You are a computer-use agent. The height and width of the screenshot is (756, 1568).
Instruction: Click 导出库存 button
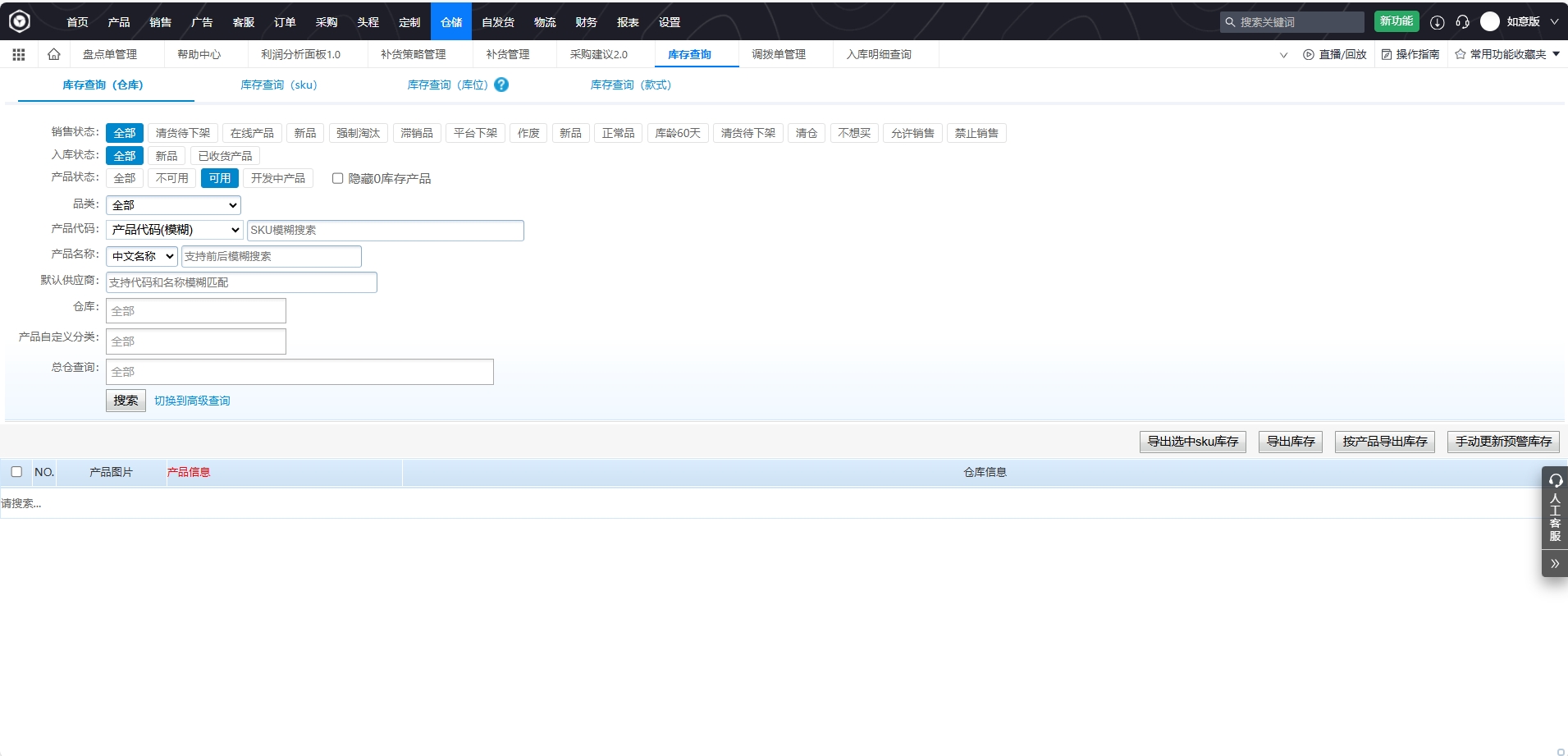[1291, 442]
